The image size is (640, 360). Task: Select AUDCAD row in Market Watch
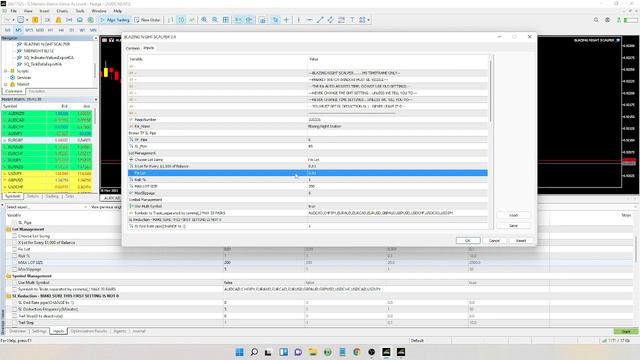[47, 120]
